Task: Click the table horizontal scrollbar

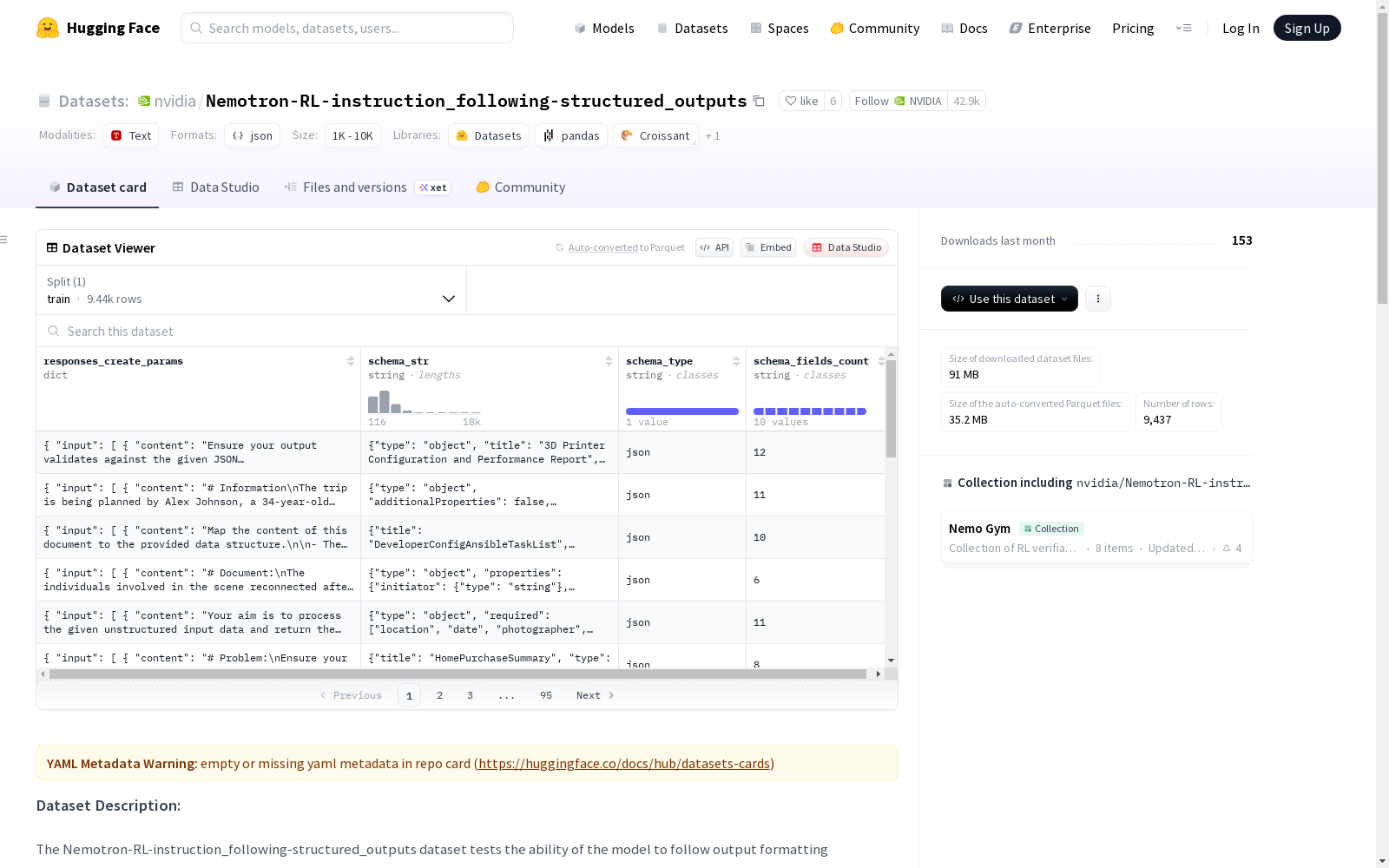Action: click(458, 674)
